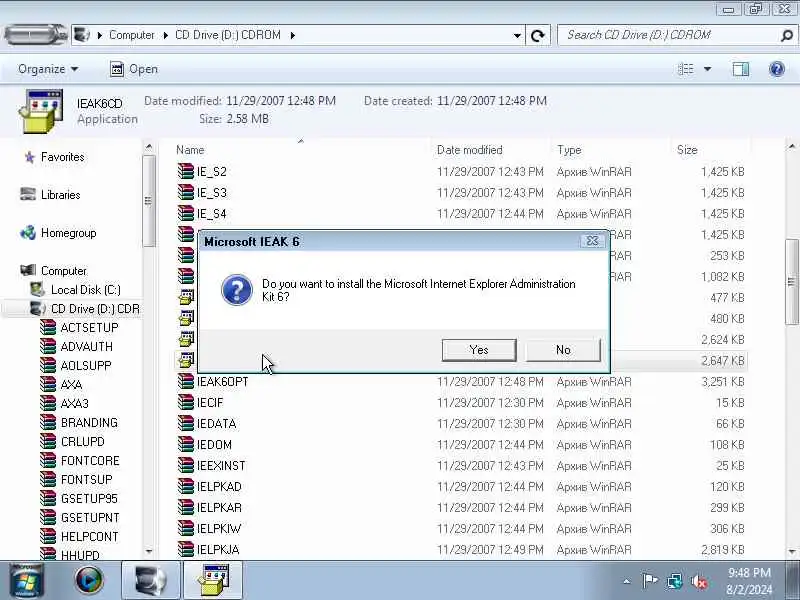Select Computer in the navigation pane

(x=63, y=271)
